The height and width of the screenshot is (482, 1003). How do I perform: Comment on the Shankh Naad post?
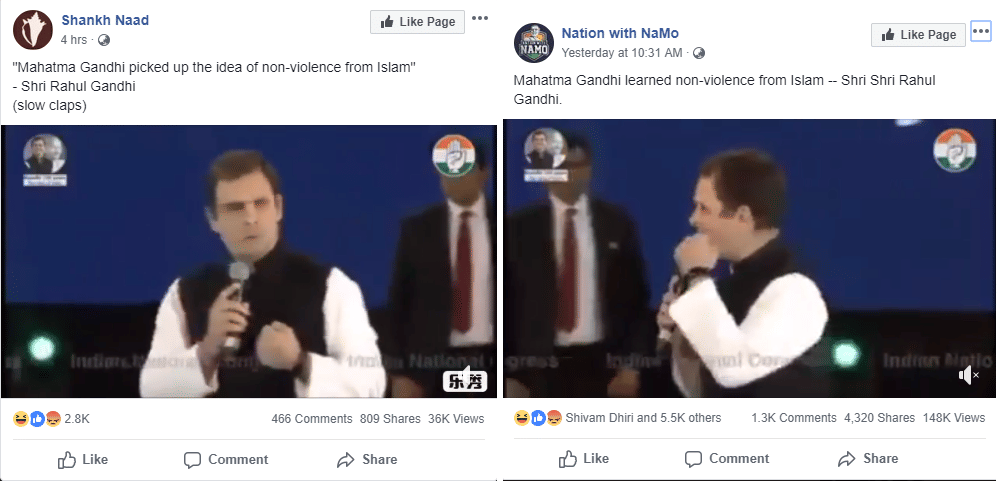[226, 460]
